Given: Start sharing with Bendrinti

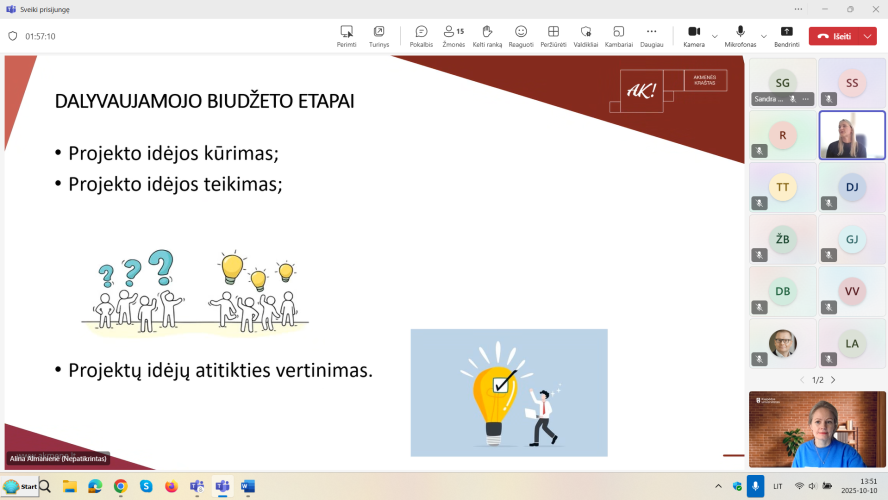Looking at the screenshot, I should click(x=787, y=36).
